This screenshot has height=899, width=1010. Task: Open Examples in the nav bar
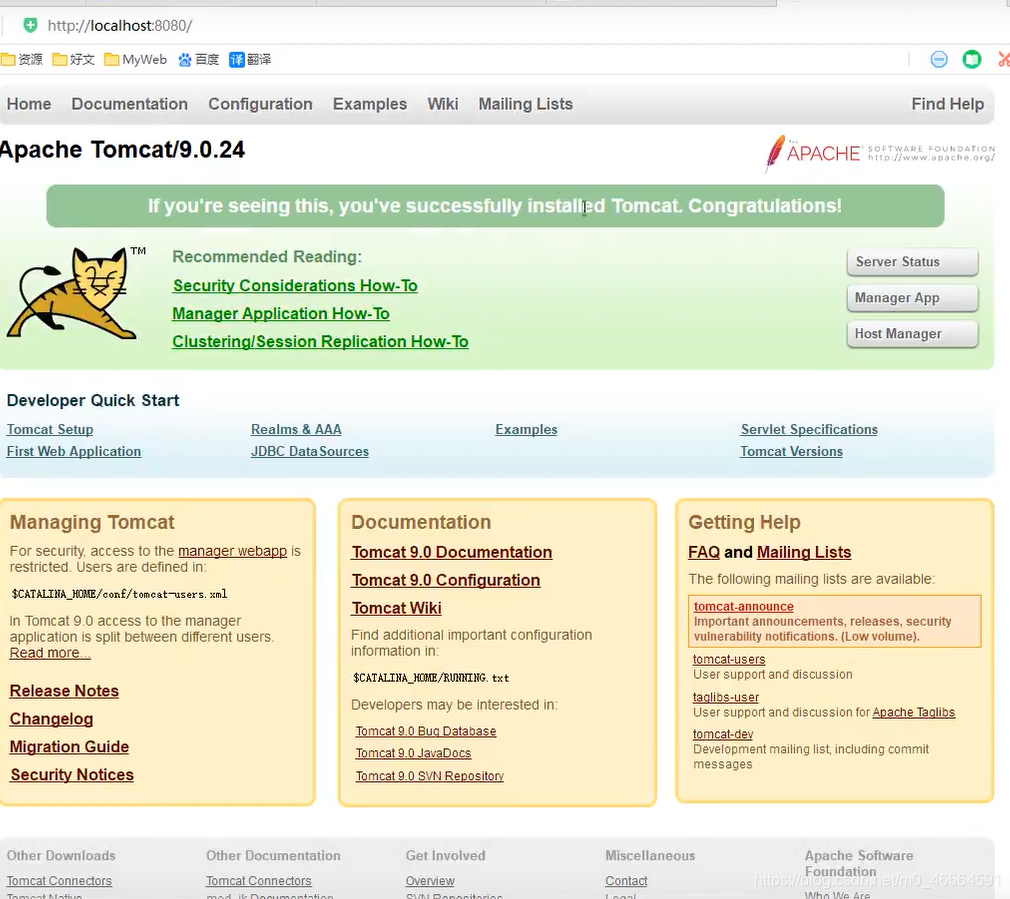coord(370,104)
